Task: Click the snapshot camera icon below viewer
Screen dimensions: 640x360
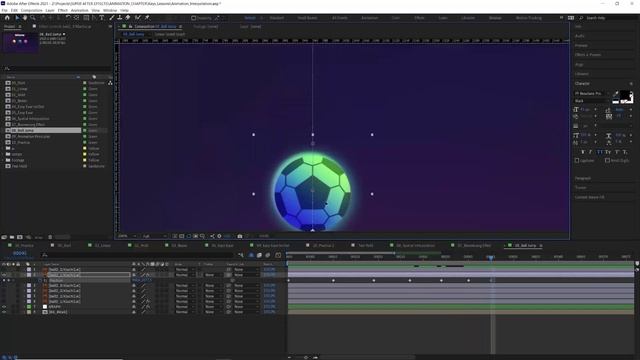Action: [x=240, y=236]
